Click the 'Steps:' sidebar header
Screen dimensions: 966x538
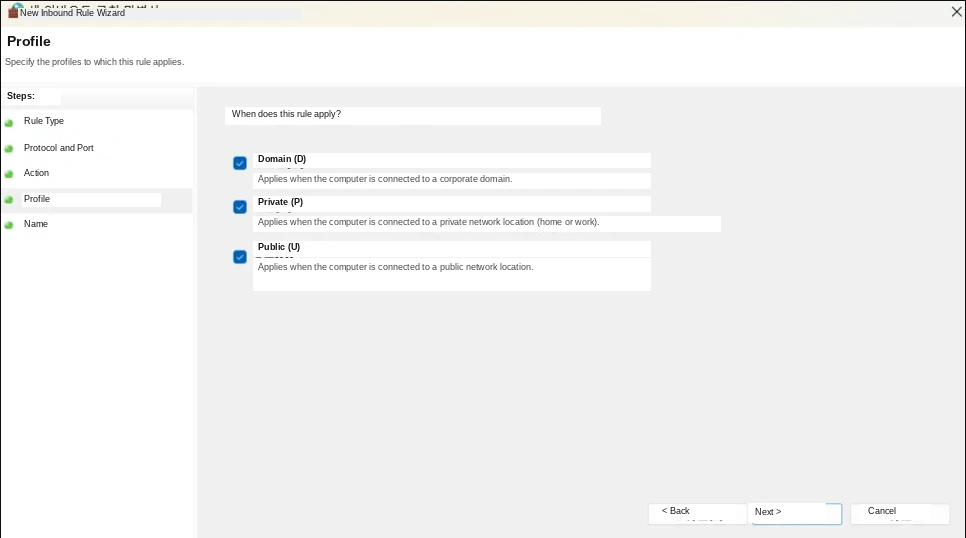21,96
